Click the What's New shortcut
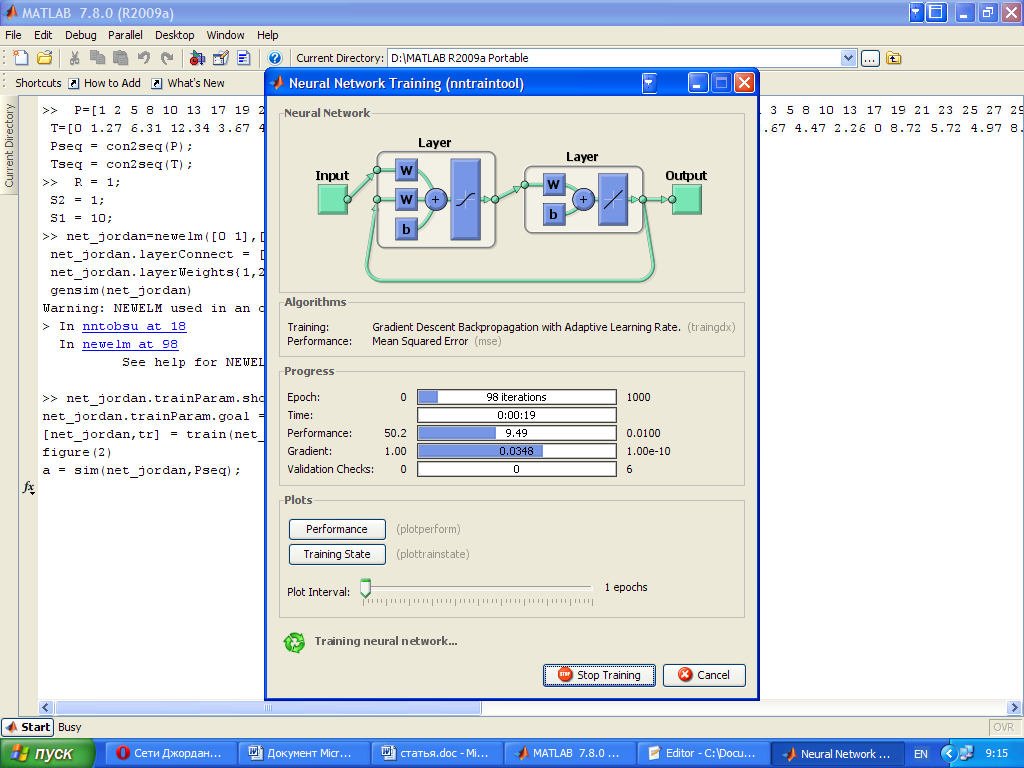The width and height of the screenshot is (1024, 768). [188, 83]
